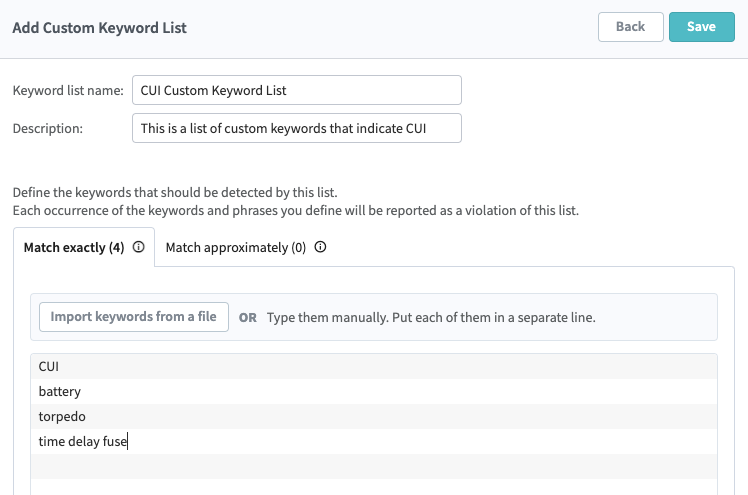
Task: Click the empty line below time delay fuse
Action: (373, 466)
